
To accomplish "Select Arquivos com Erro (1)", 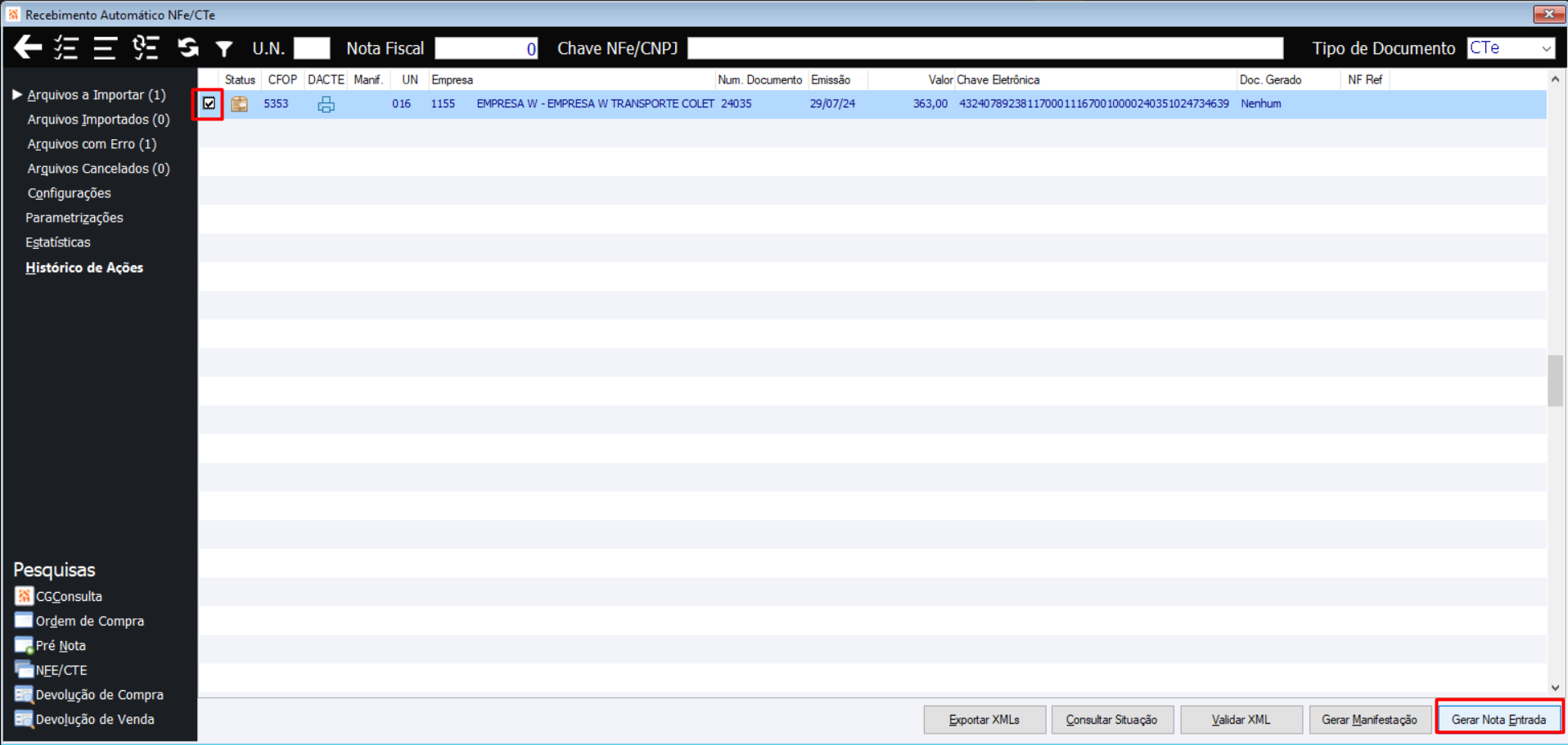I will coord(92,144).
